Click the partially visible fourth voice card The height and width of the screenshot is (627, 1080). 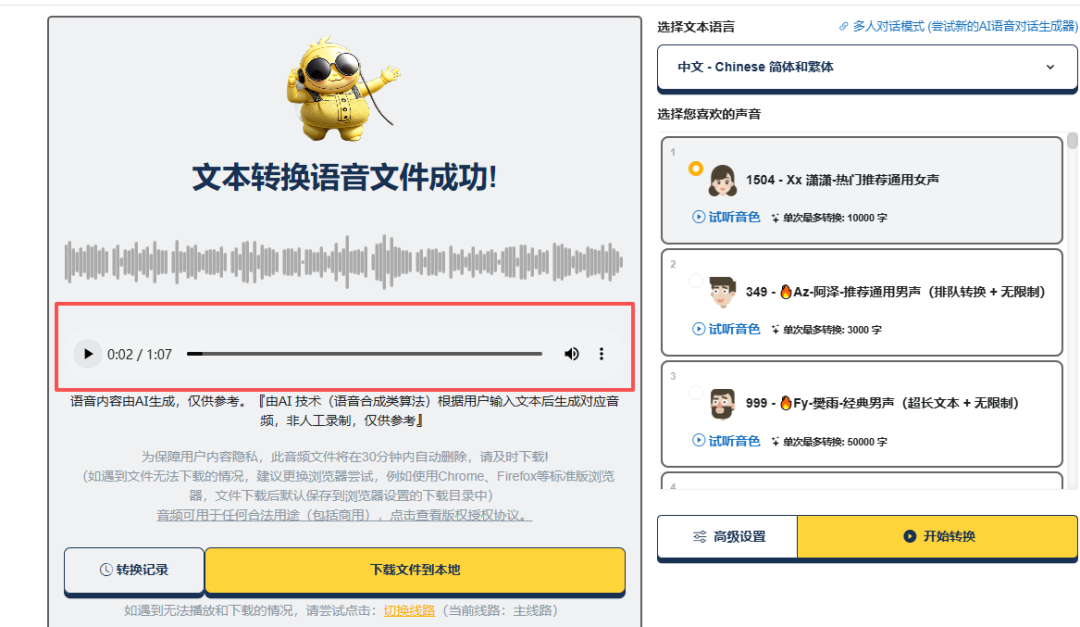pyautogui.click(x=862, y=481)
